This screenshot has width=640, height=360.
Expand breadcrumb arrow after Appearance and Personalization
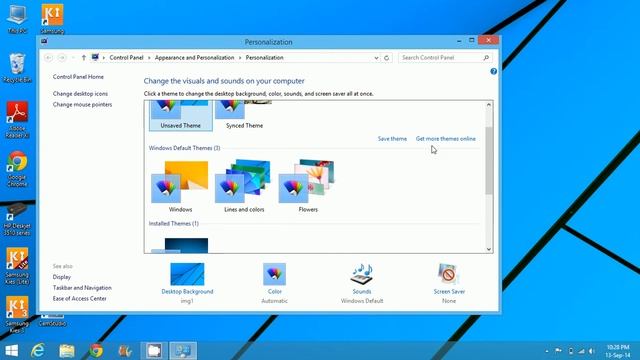240,58
